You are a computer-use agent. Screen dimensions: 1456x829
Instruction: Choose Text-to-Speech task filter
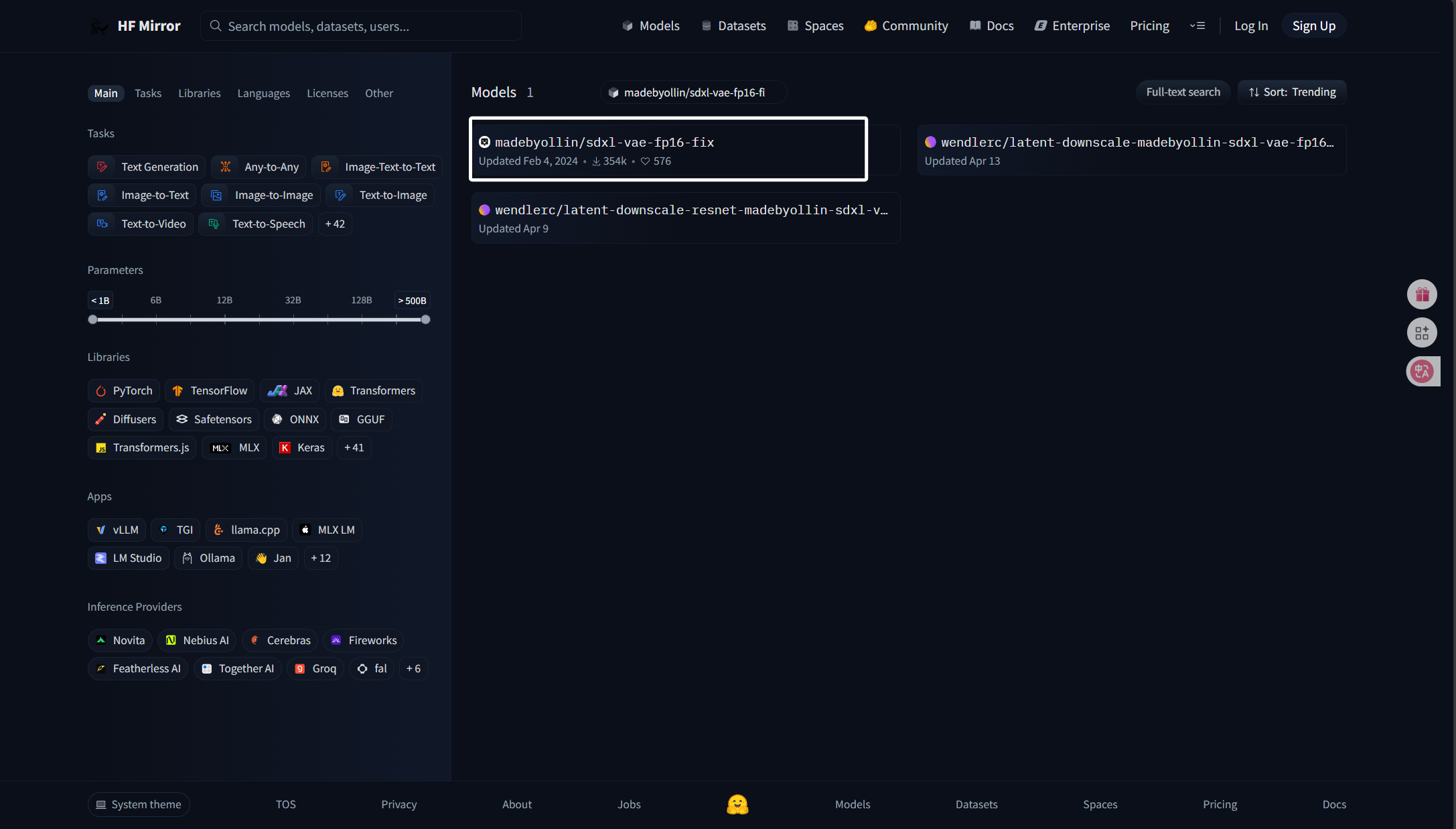click(256, 224)
